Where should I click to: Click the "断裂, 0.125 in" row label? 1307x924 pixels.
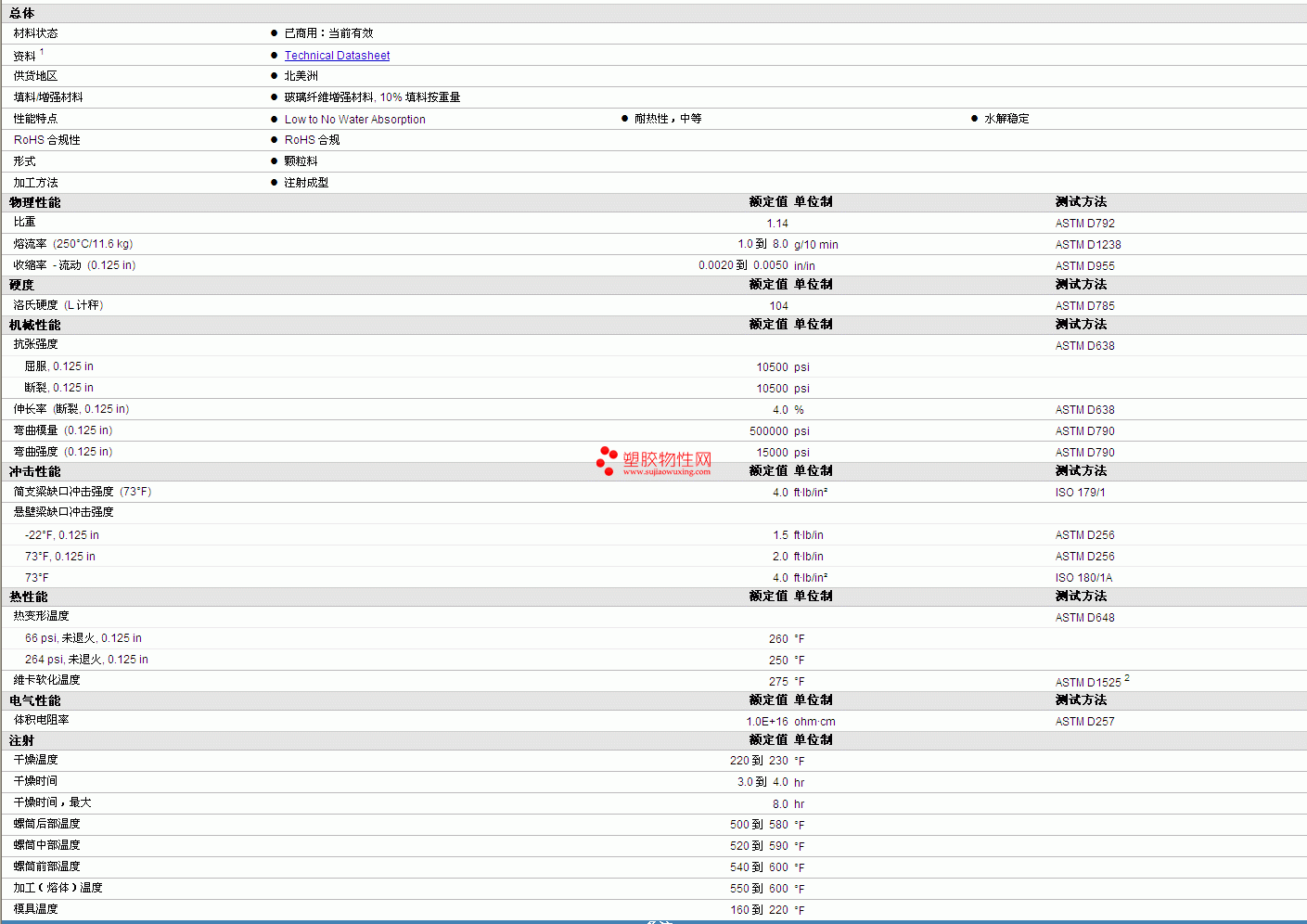pyautogui.click(x=58, y=388)
